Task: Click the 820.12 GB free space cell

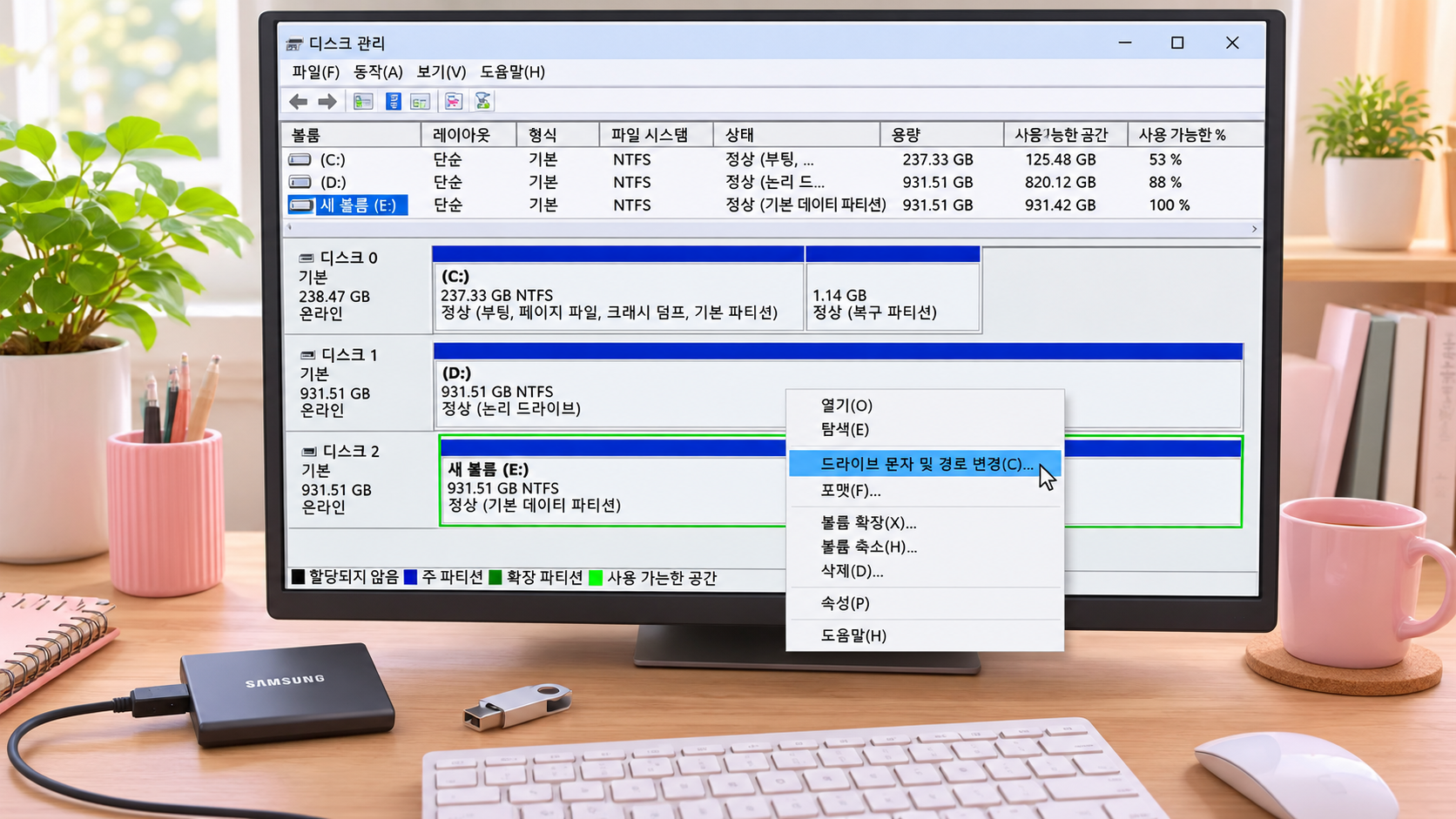Action: (x=1060, y=182)
